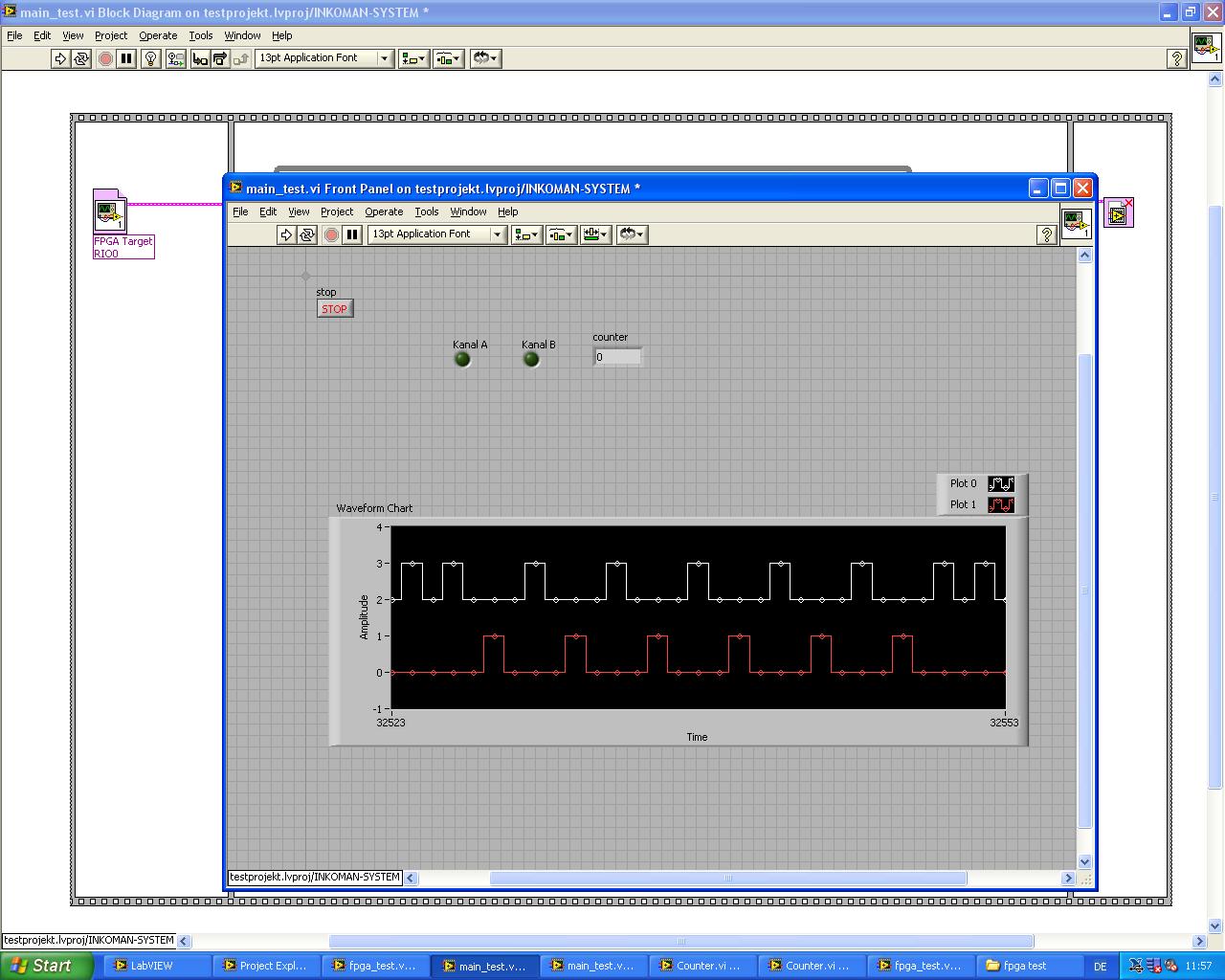
Task: Click the VI icon at Block Diagram top-right
Action: click(x=1206, y=48)
